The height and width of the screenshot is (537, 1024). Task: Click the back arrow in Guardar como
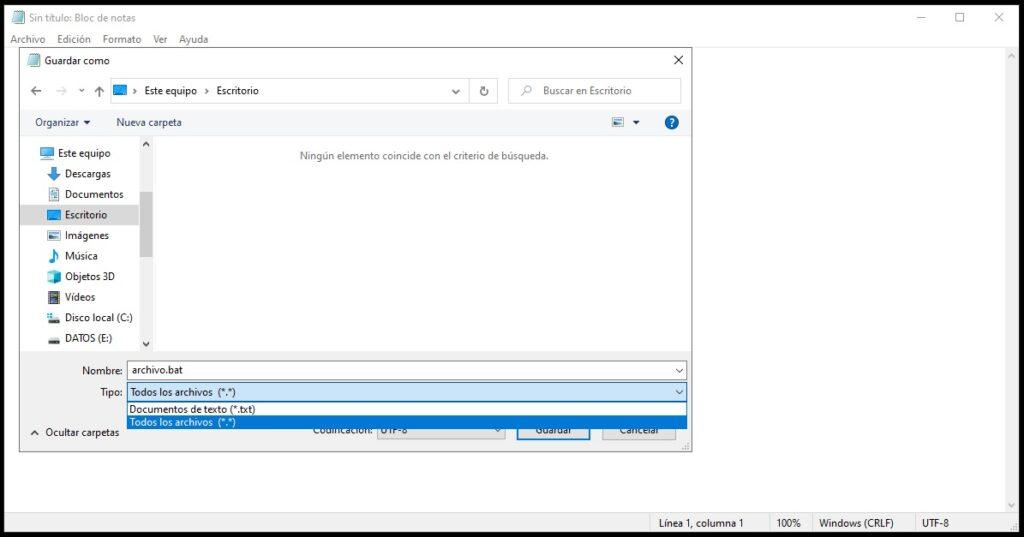tap(36, 91)
